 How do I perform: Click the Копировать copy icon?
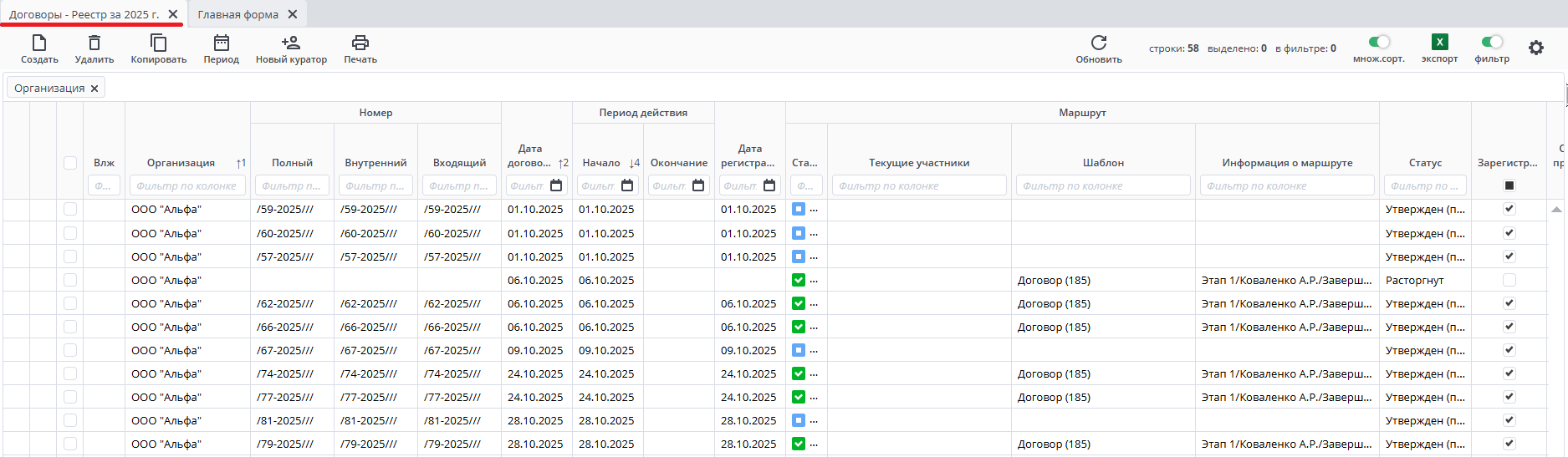158,43
